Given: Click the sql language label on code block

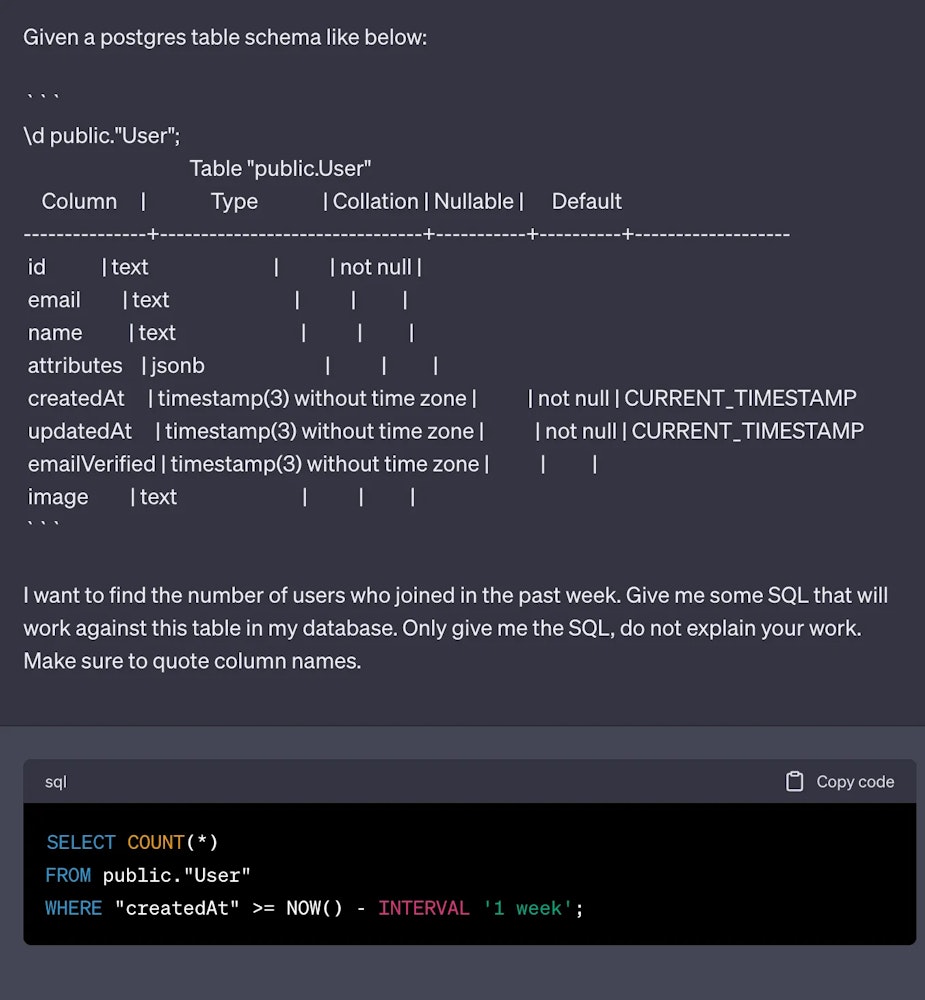Looking at the screenshot, I should [x=56, y=782].
